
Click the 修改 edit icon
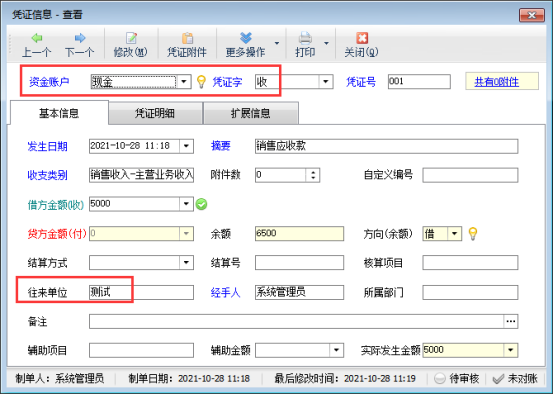[x=131, y=38]
